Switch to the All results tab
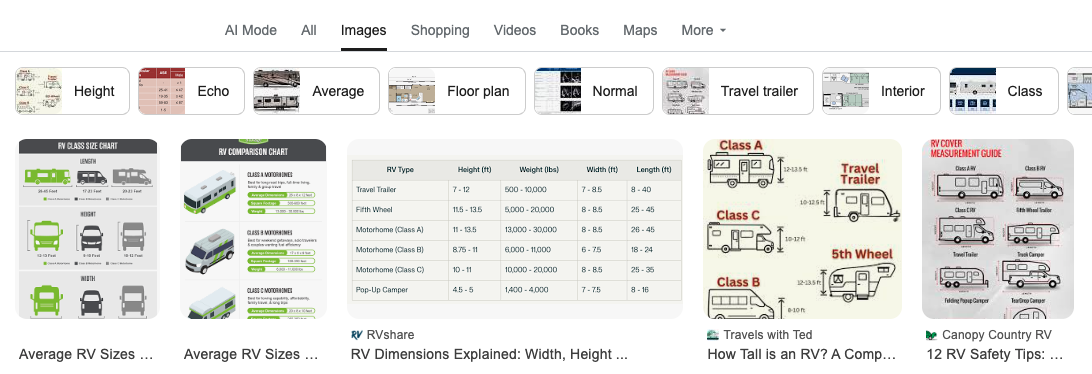 click(x=309, y=31)
